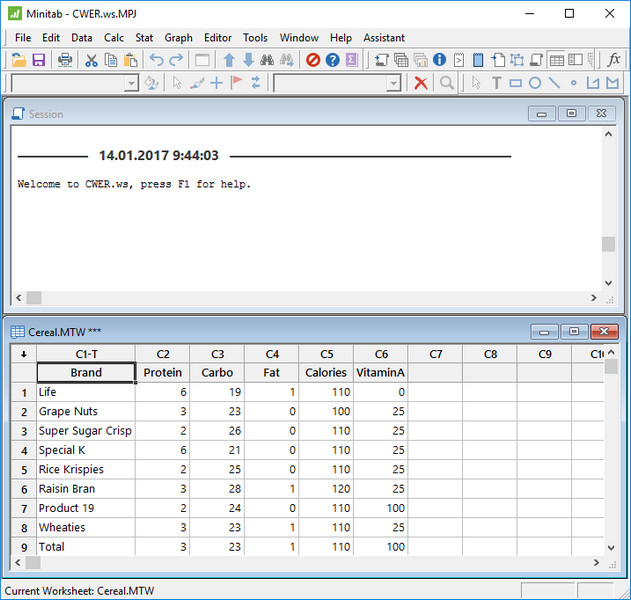Open Help via the blue question mark icon

332,60
